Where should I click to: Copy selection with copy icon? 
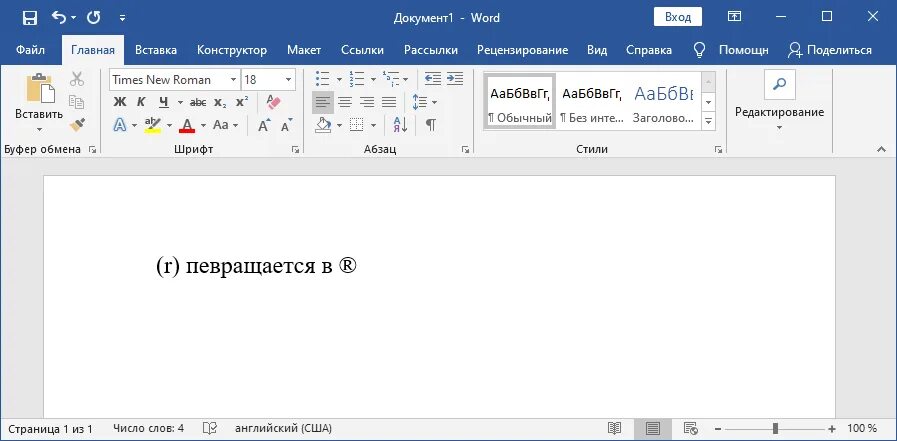point(77,102)
